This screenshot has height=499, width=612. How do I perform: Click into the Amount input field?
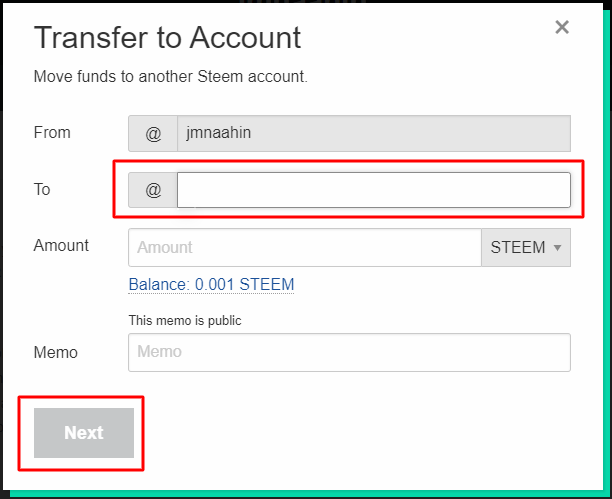[305, 247]
